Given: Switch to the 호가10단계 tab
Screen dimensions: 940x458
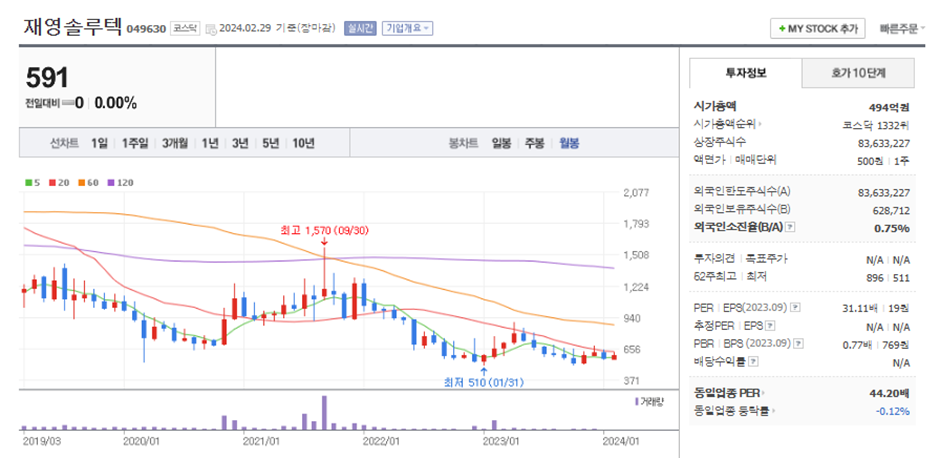Looking at the screenshot, I should coord(858,73).
